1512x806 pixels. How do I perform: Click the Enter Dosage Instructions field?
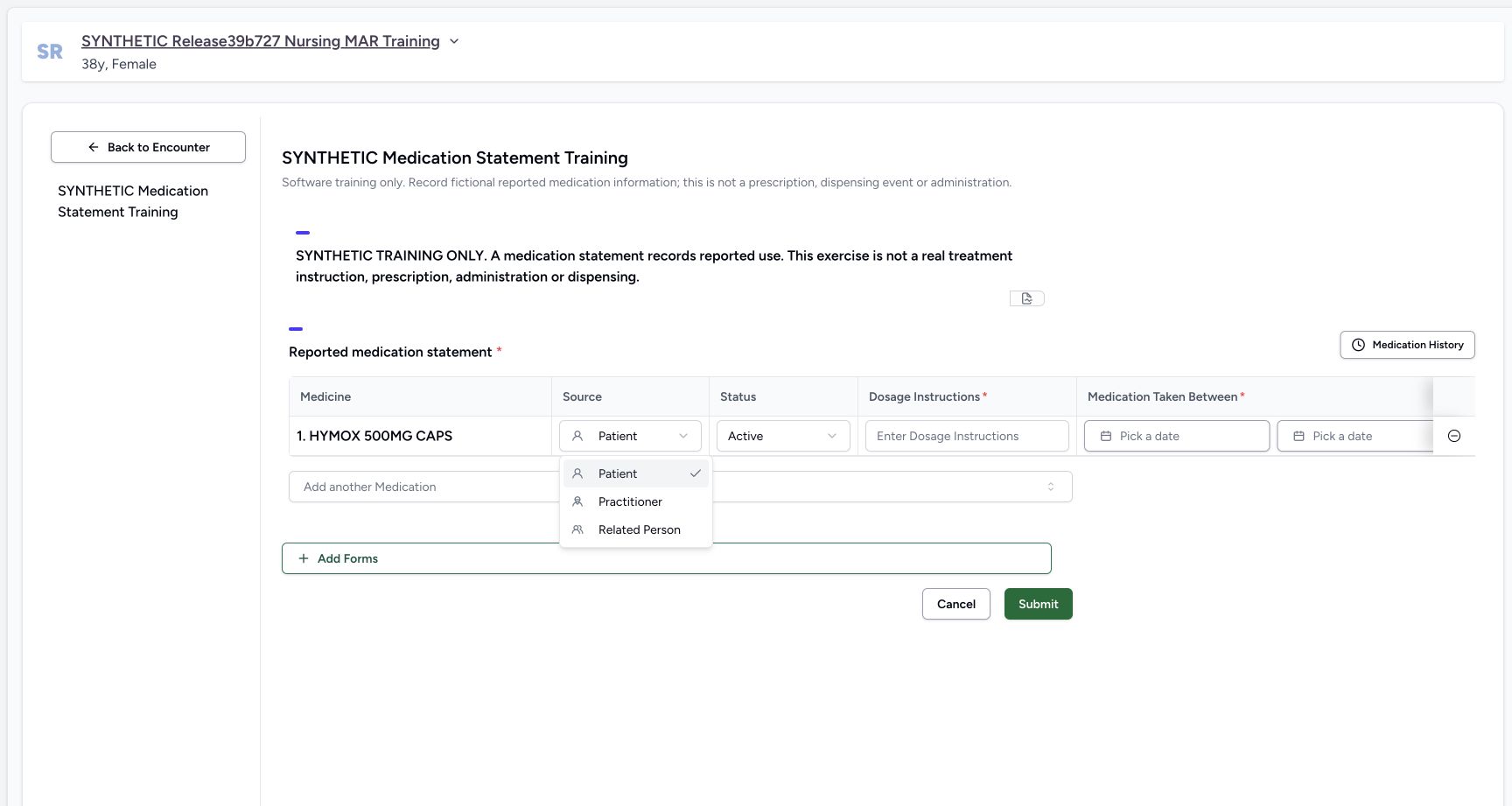967,436
